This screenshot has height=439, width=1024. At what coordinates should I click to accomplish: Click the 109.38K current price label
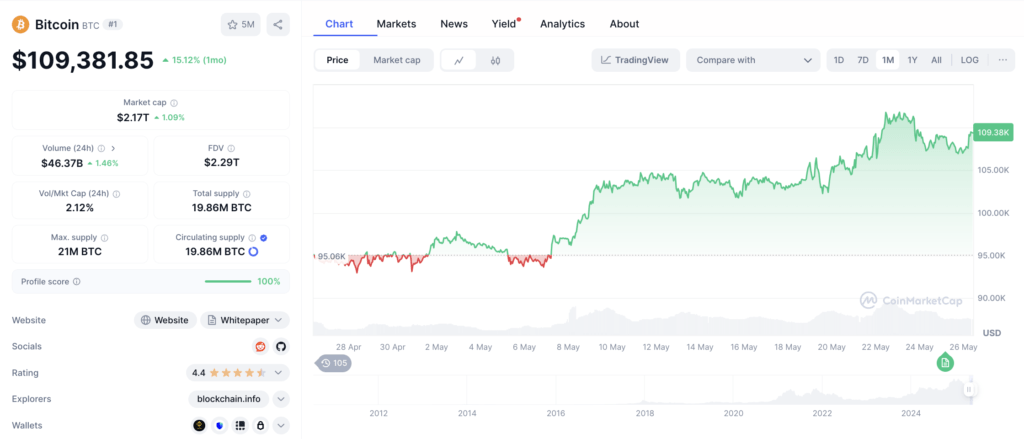pos(993,133)
